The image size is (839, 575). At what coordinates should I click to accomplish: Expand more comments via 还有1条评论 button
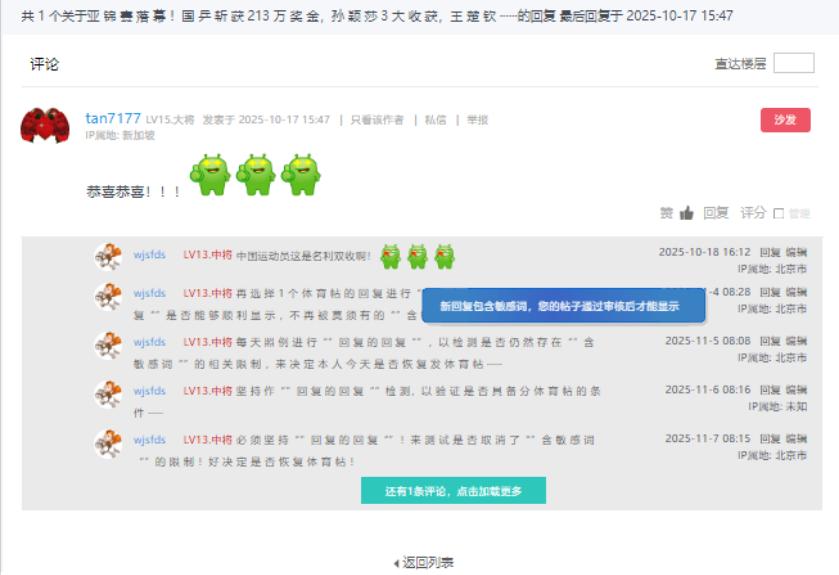[453, 491]
